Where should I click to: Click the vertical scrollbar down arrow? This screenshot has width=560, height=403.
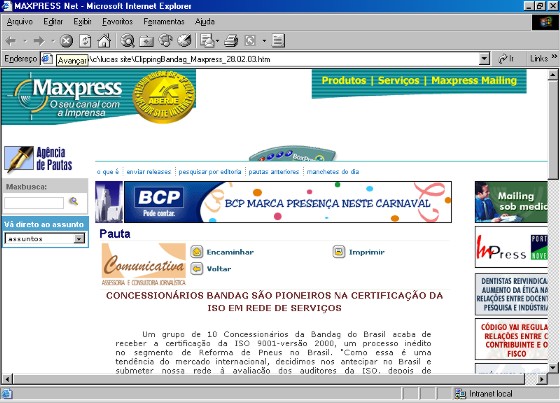point(553,367)
